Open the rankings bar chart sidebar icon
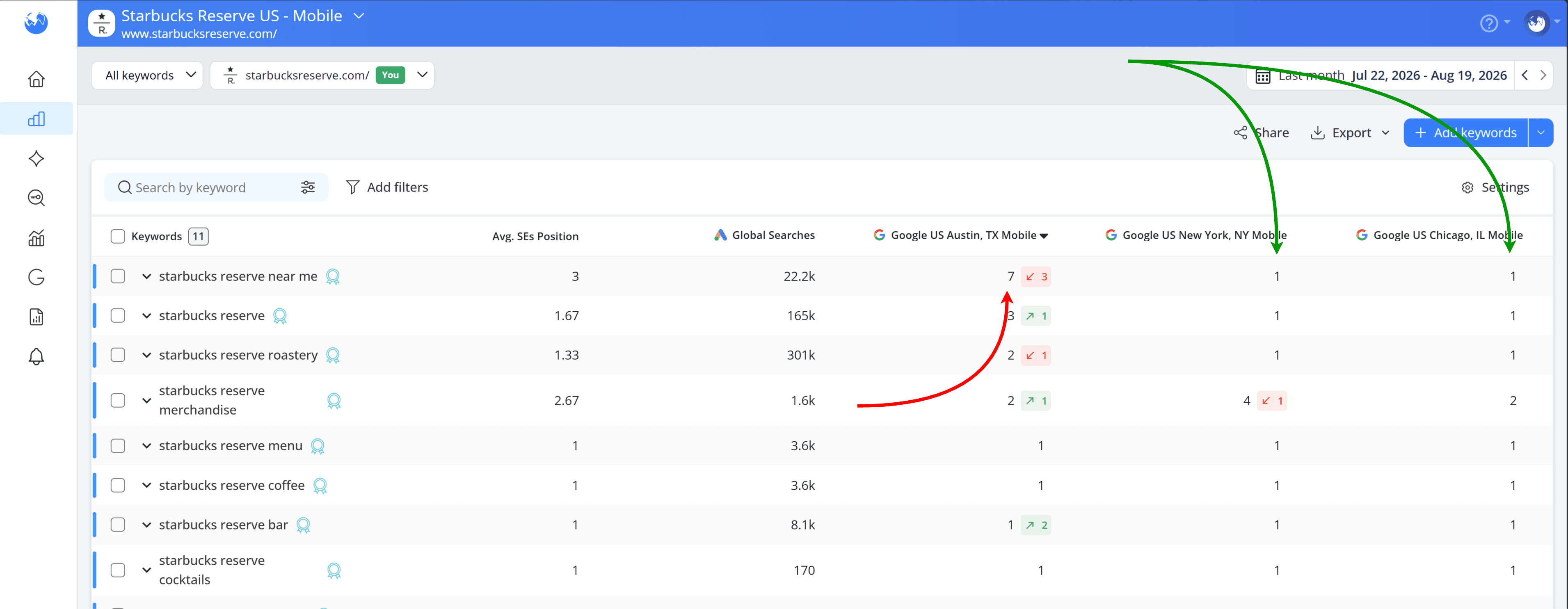 [x=37, y=119]
